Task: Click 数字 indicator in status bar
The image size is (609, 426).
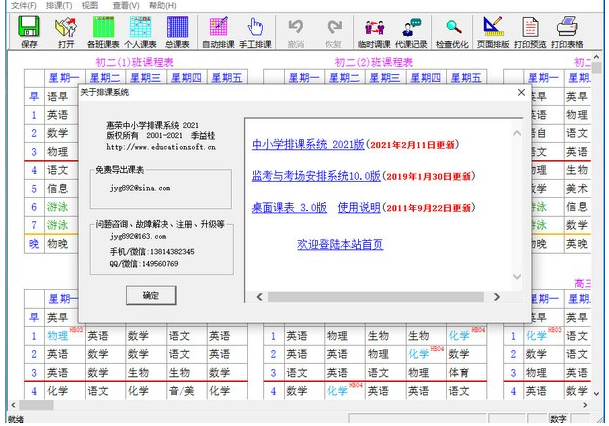Action: point(559,419)
